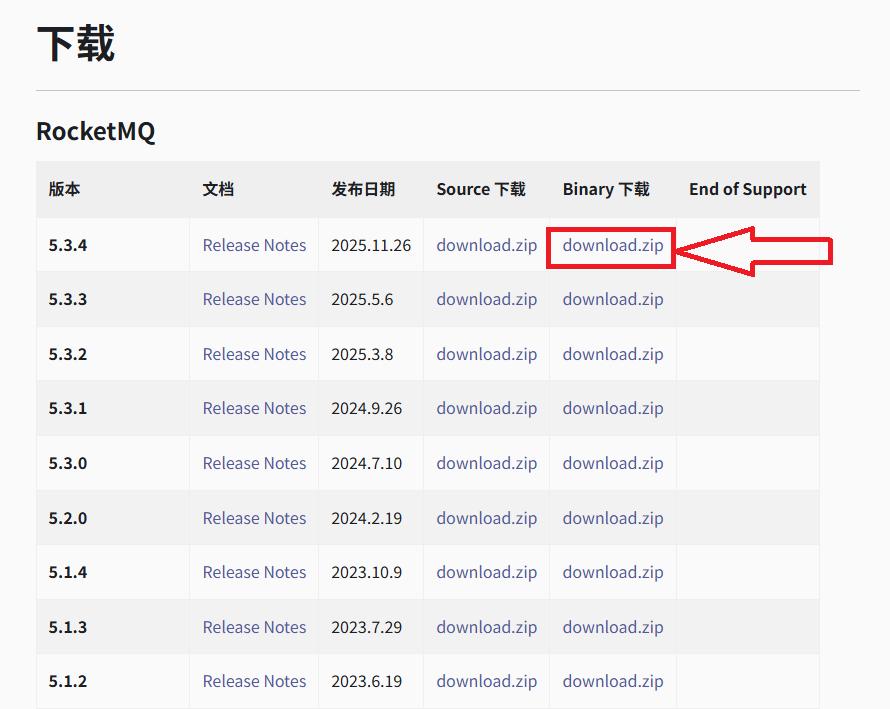Download the 5.1.2 binary zip
The width and height of the screenshot is (890, 709).
(x=612, y=682)
